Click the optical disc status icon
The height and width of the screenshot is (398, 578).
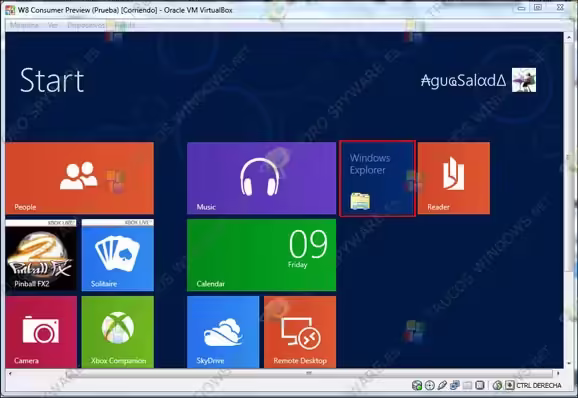(x=429, y=385)
